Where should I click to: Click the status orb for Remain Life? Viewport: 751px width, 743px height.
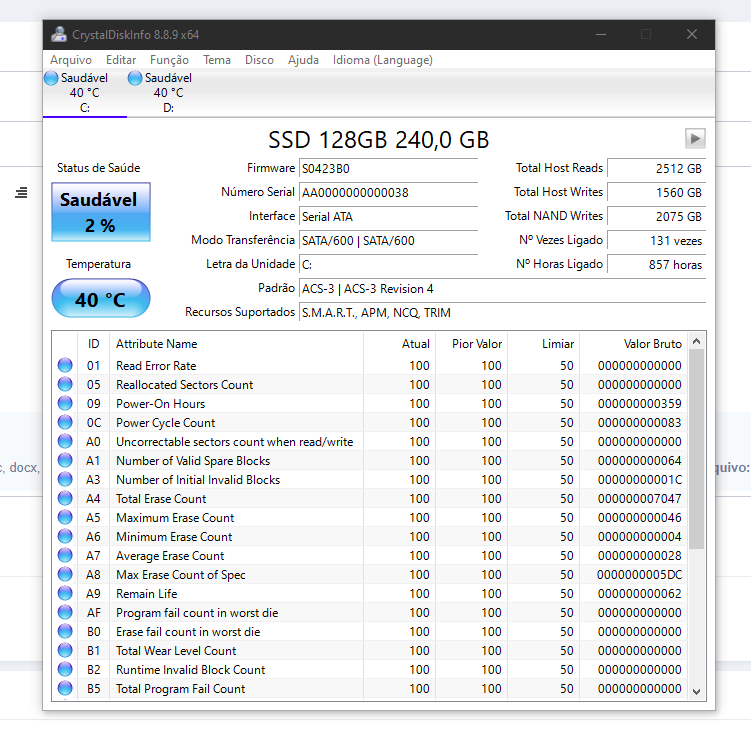65,593
